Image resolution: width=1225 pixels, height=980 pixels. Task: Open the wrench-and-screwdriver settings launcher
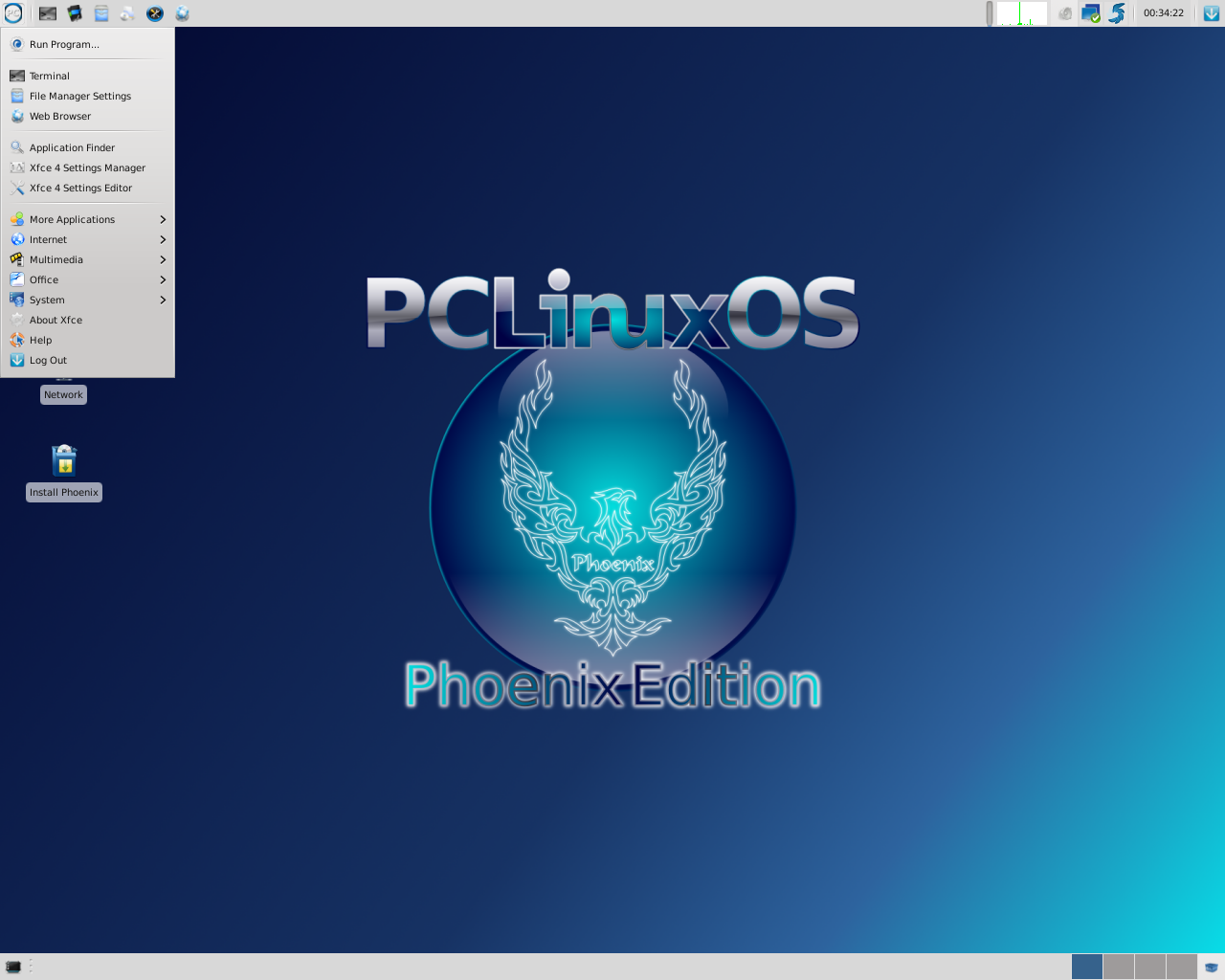(x=155, y=13)
